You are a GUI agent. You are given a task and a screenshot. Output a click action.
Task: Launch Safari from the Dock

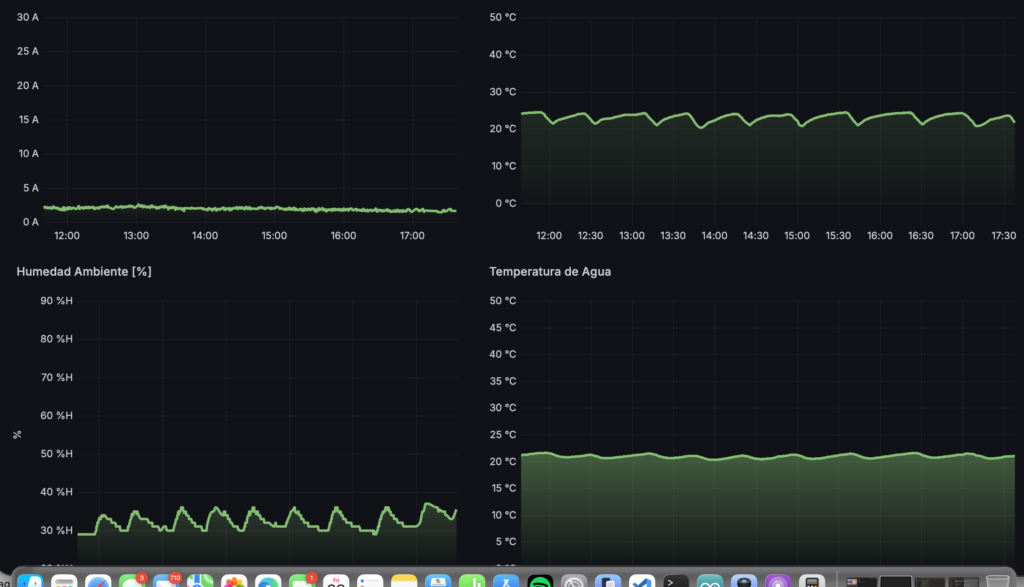click(x=98, y=580)
